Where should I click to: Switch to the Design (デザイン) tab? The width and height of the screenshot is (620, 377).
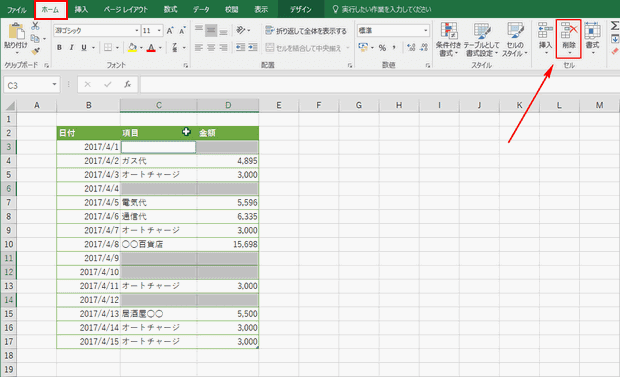(301, 9)
